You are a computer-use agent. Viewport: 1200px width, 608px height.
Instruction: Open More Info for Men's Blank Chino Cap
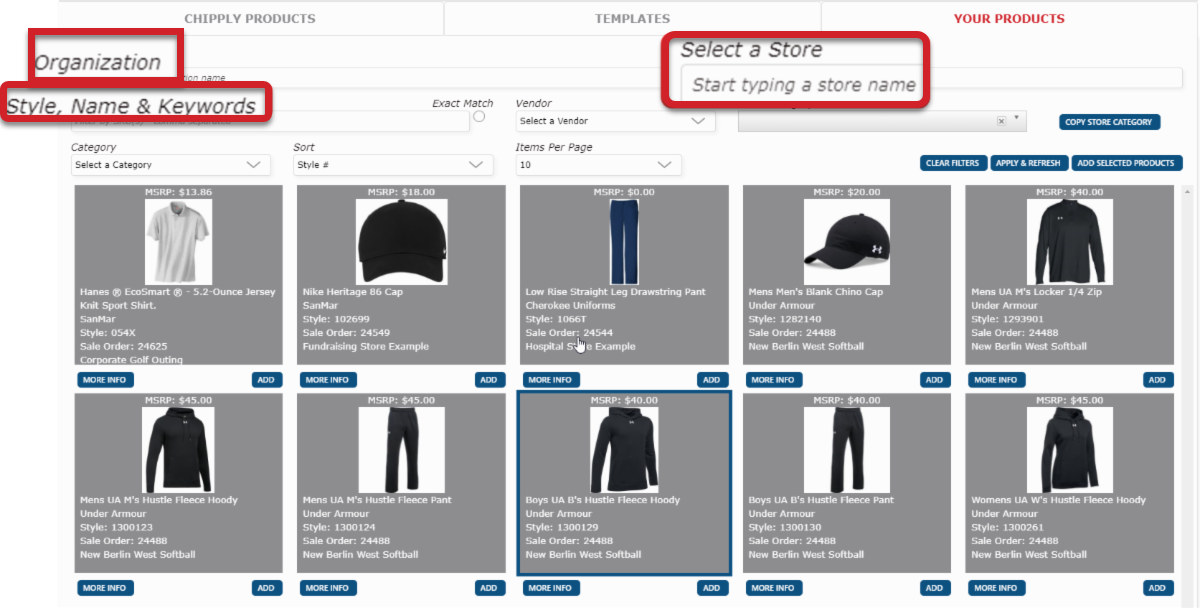(773, 380)
